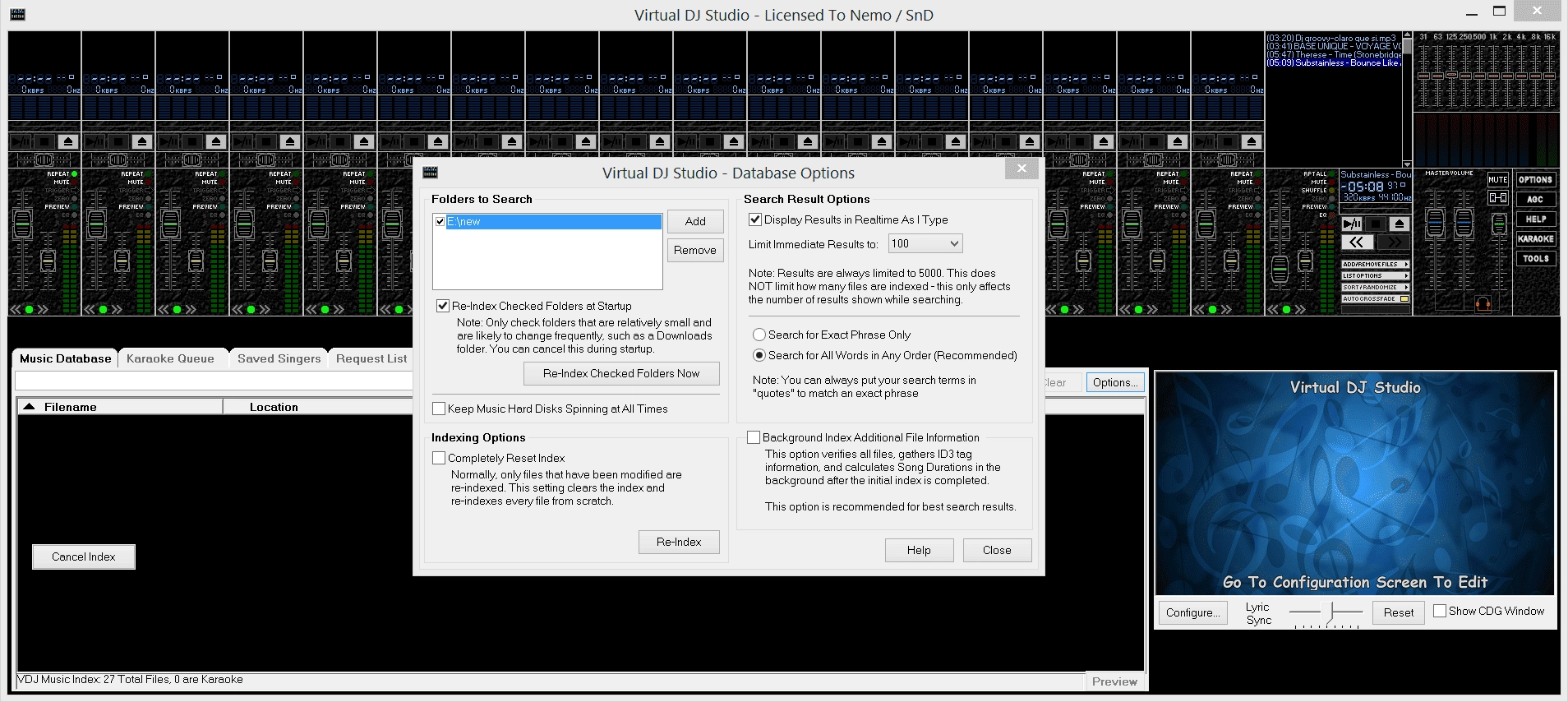Screen dimensions: 1568x702
Task: Toggle the REPEAT light on the leftmost deck
Action: point(75,174)
